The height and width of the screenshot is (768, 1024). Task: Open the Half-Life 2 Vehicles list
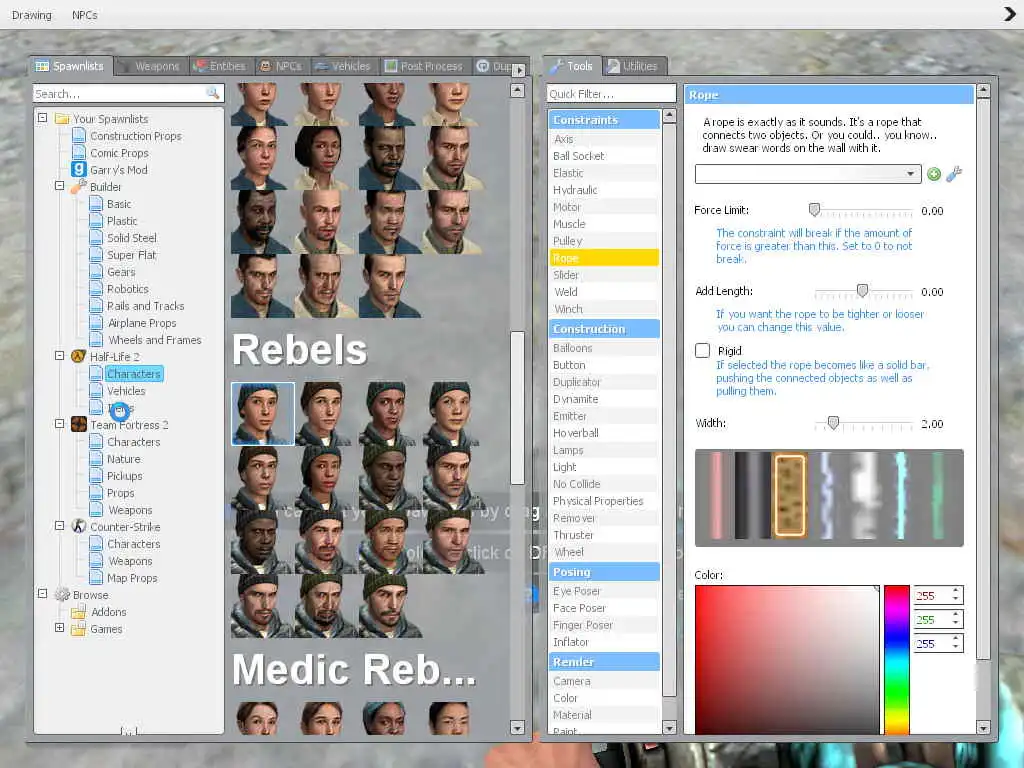[x=126, y=391]
